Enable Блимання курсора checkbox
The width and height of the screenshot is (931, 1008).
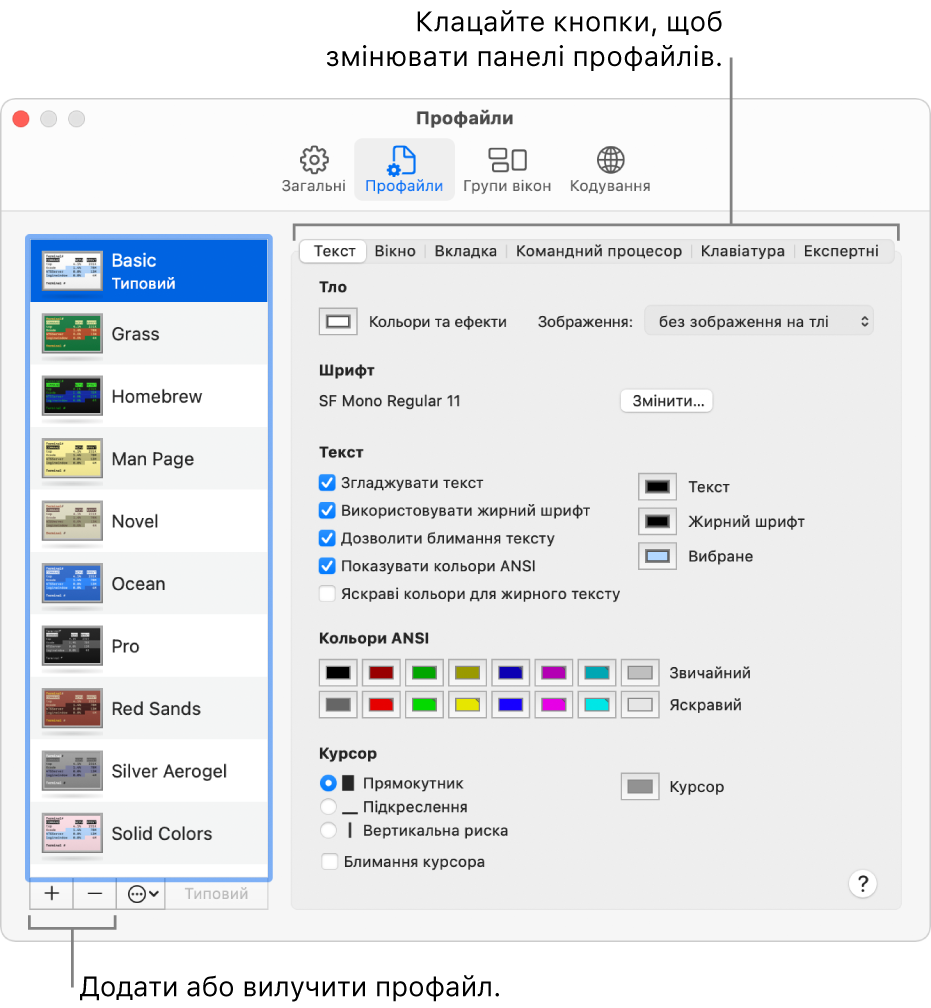[x=329, y=861]
